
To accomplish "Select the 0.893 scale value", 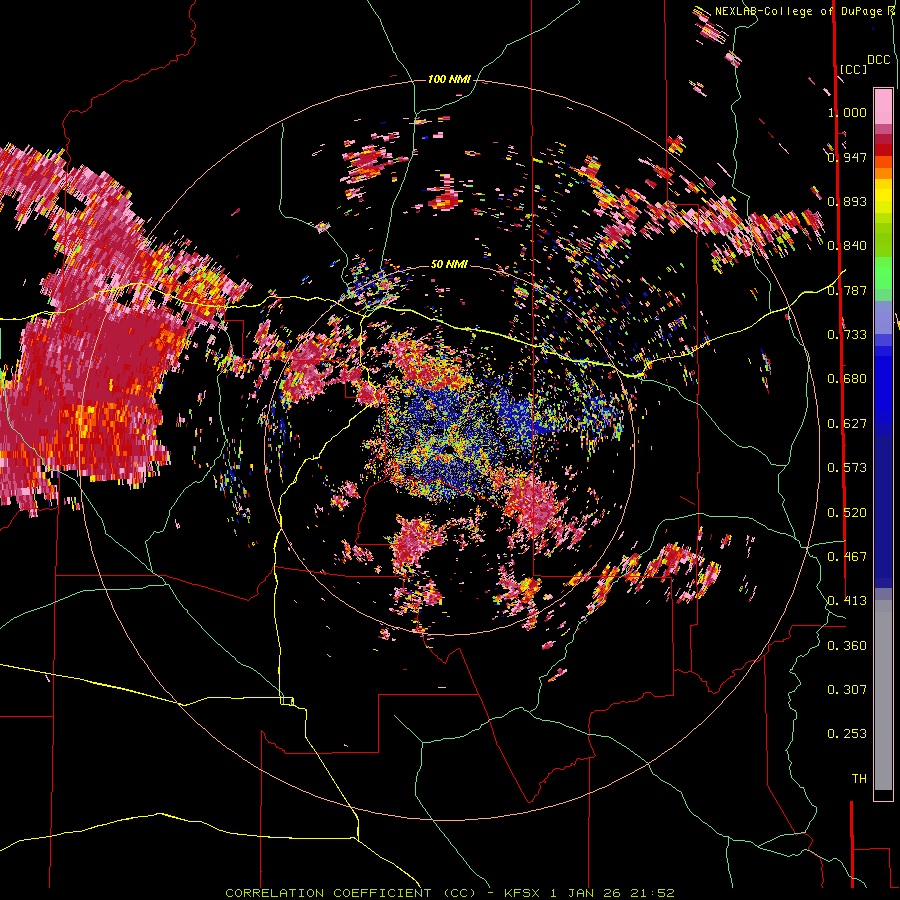I will point(847,201).
